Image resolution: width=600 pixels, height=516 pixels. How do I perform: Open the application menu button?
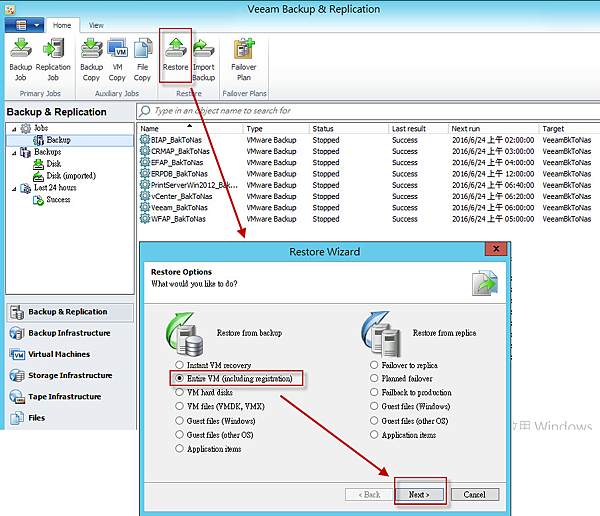tap(24, 25)
